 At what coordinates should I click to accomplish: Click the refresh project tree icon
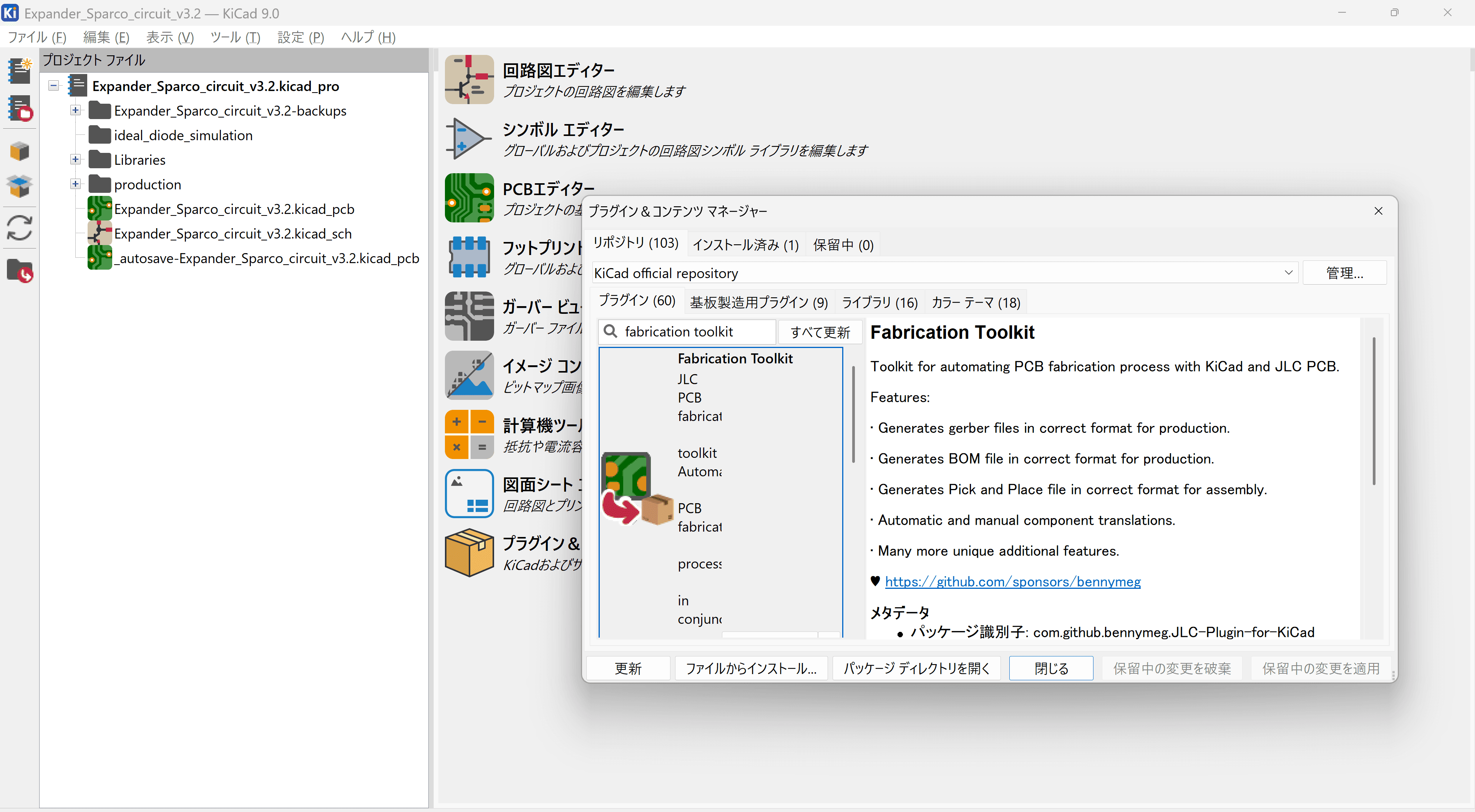point(20,228)
